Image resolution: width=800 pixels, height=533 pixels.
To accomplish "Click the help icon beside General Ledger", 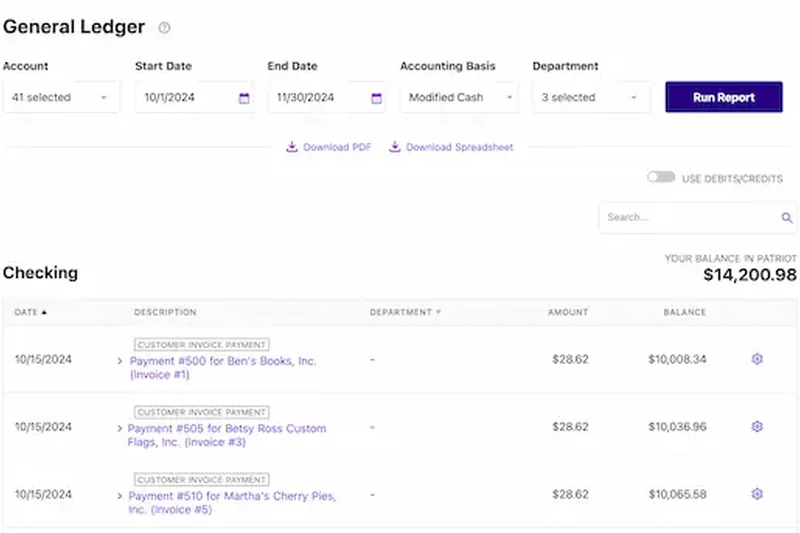I will coord(164,28).
